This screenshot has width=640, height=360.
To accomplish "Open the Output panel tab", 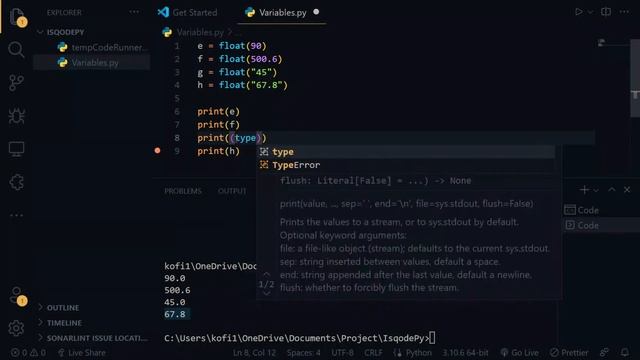I will [x=232, y=191].
